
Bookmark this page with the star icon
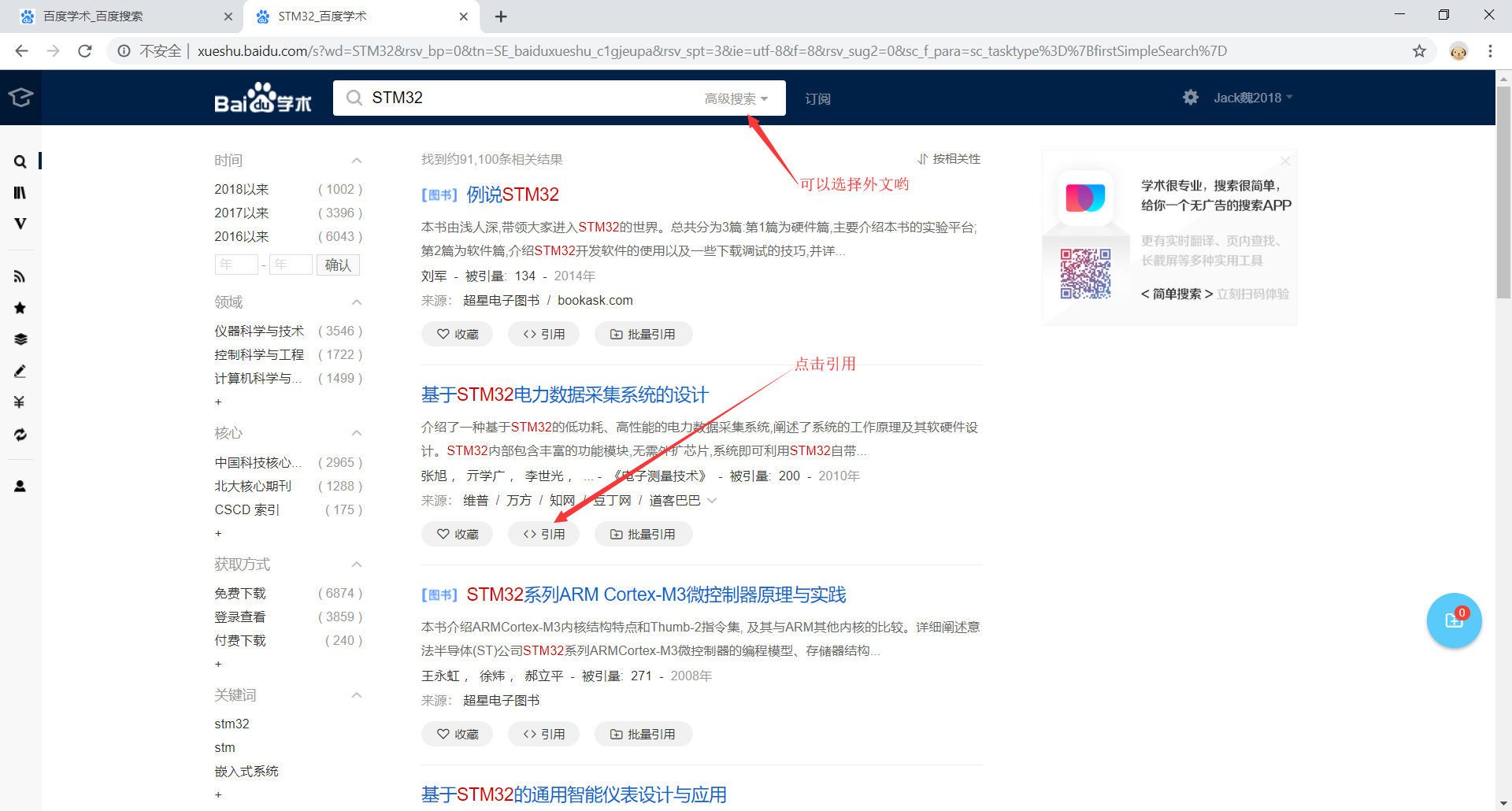[1419, 51]
